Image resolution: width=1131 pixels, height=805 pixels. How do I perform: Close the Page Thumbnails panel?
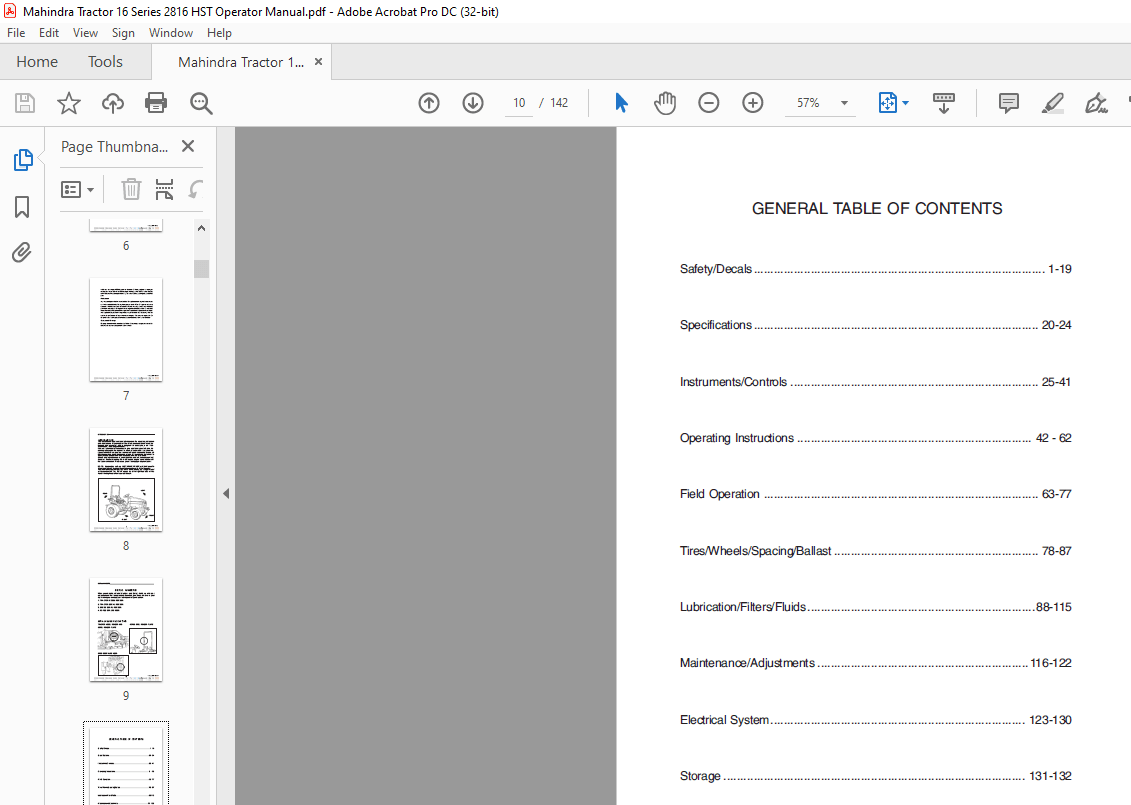coord(187,146)
